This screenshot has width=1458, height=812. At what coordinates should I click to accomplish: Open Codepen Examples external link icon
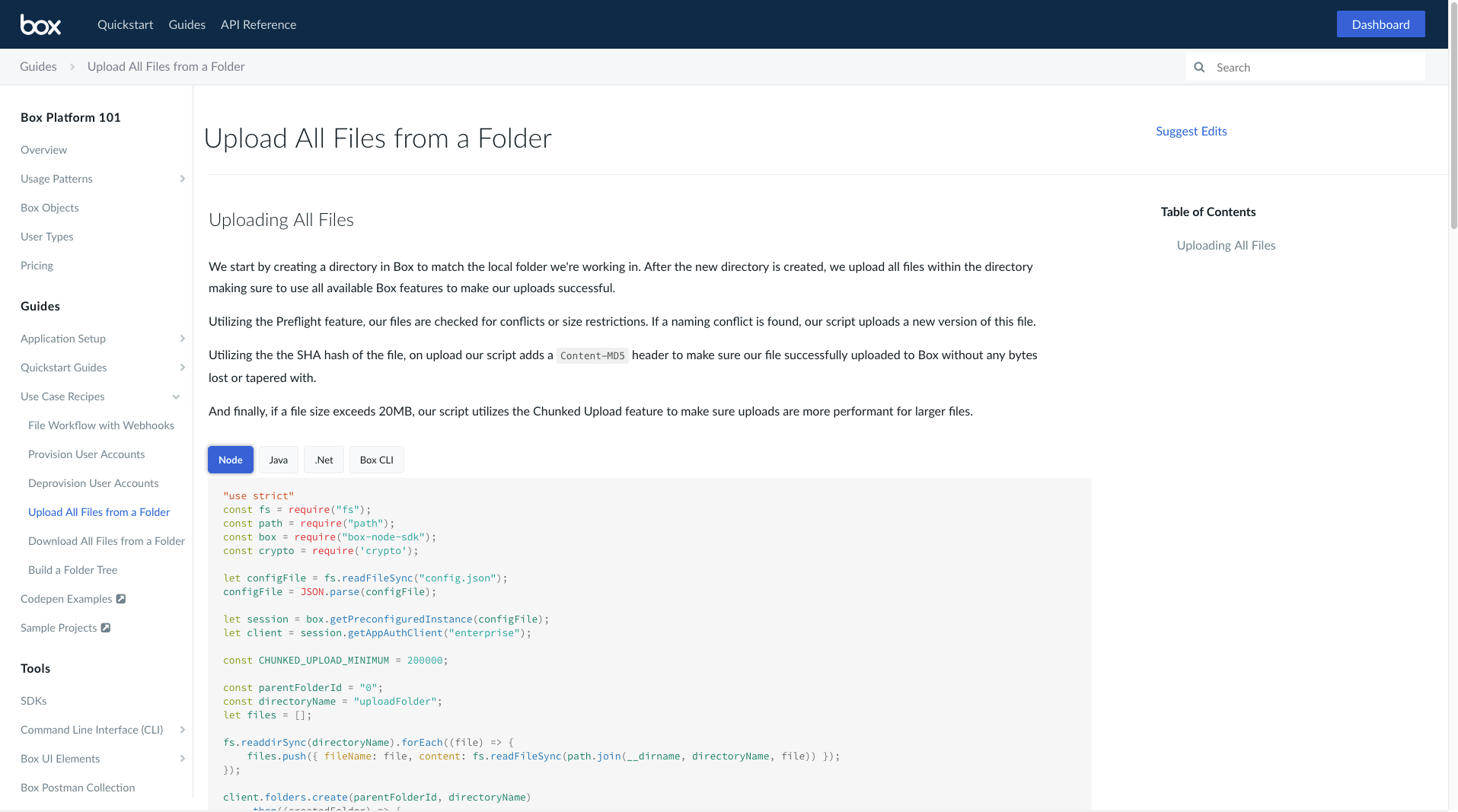[x=120, y=599]
